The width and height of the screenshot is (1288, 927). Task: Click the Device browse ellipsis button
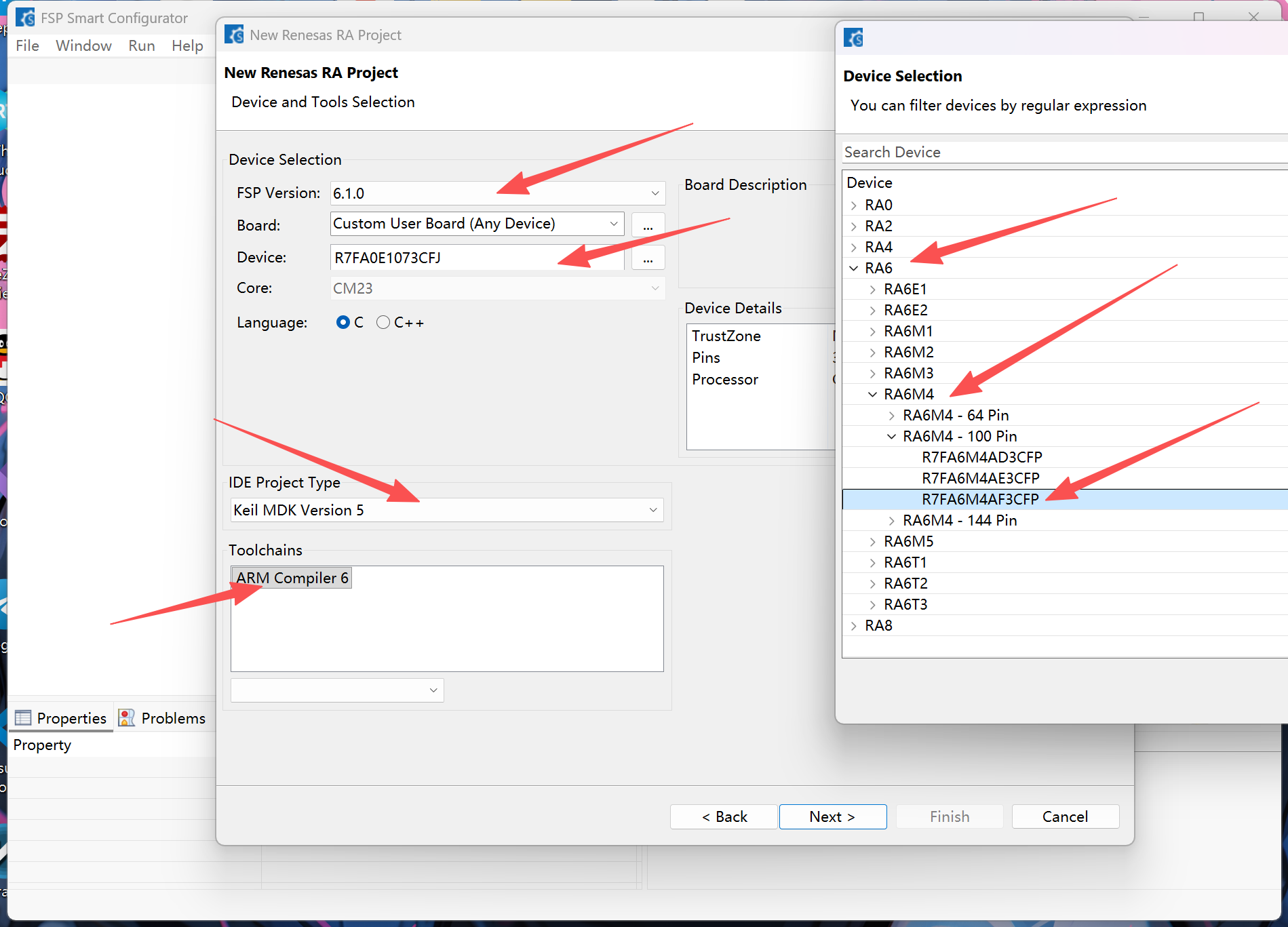coord(648,258)
